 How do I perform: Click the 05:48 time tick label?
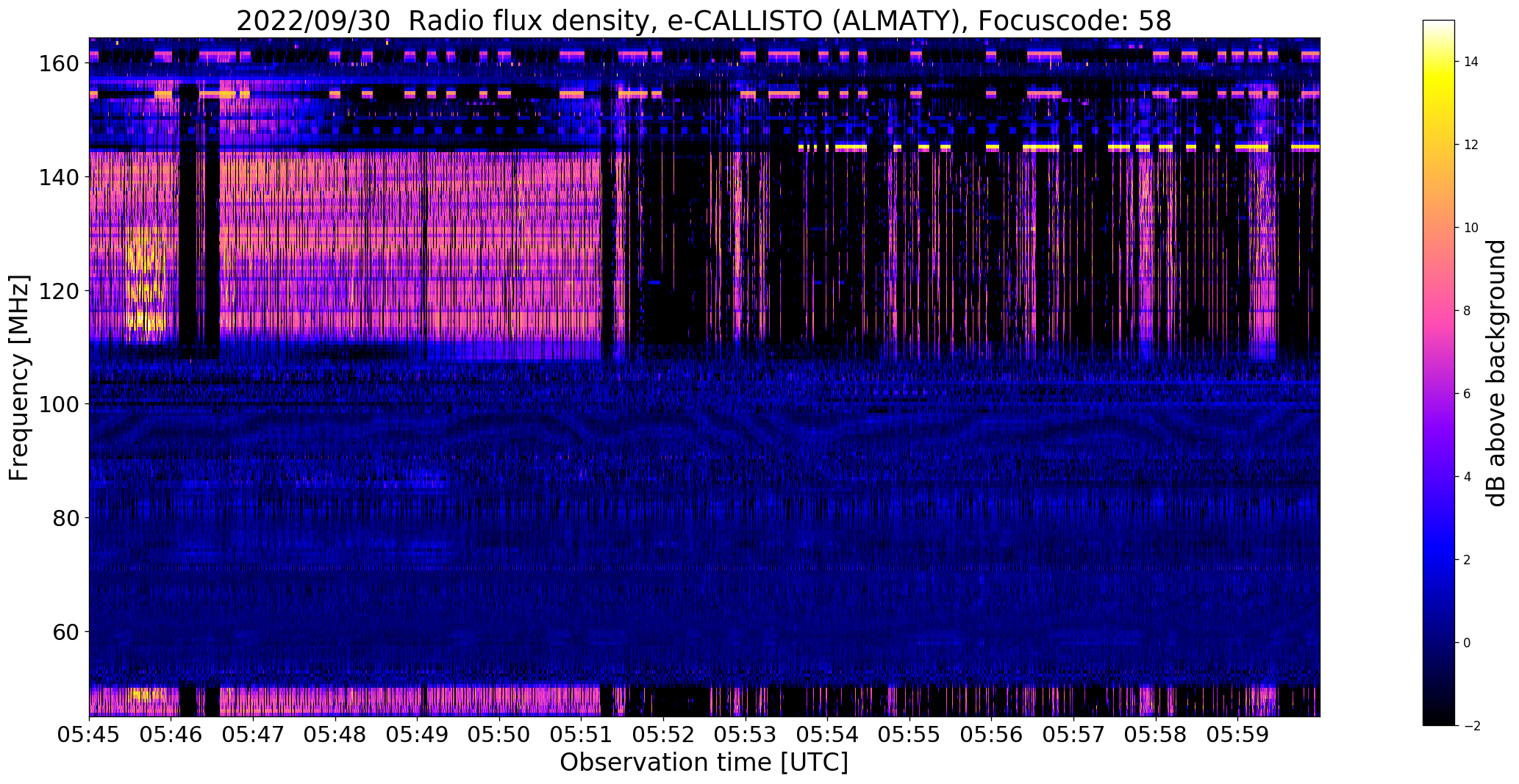[335, 735]
